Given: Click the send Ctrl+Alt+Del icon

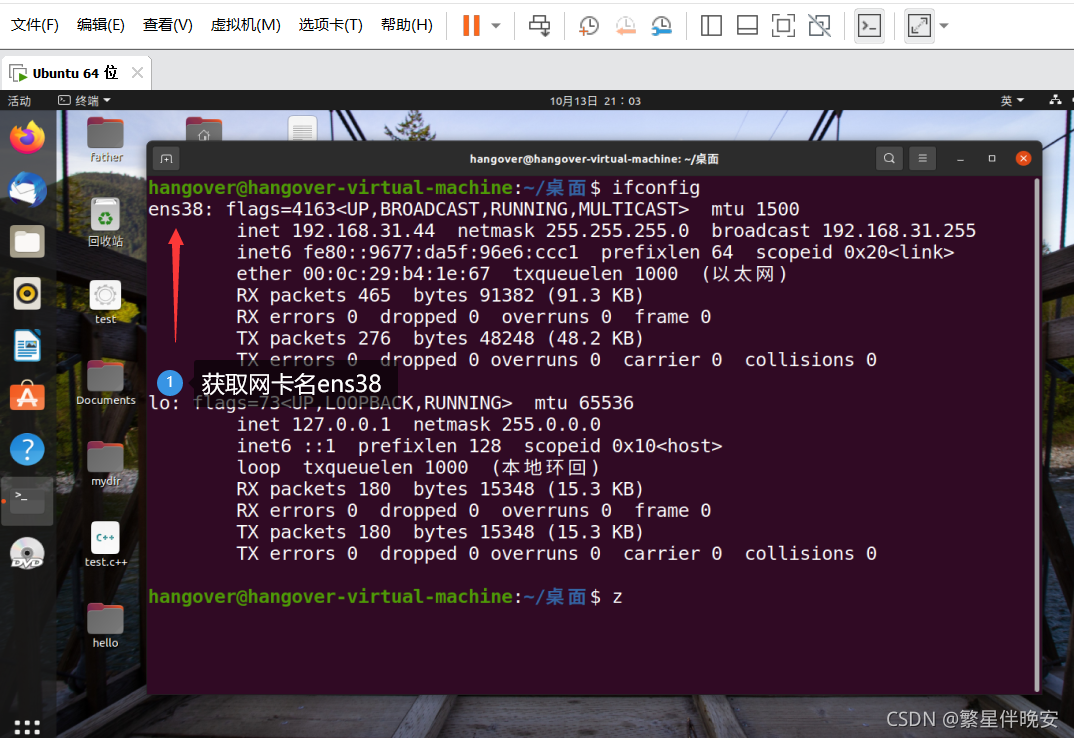Looking at the screenshot, I should (539, 26).
